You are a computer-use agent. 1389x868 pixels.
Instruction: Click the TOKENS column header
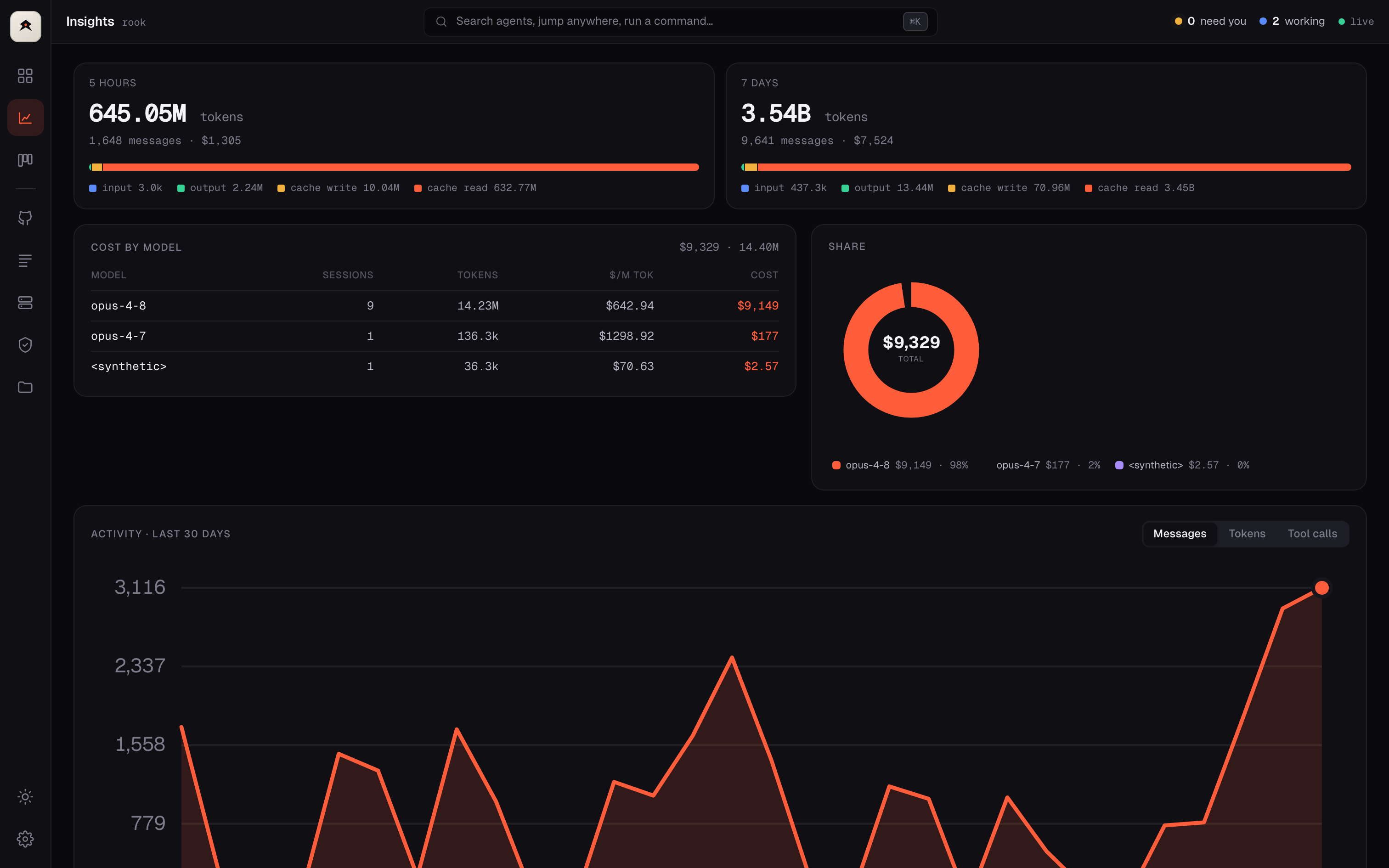[478, 275]
